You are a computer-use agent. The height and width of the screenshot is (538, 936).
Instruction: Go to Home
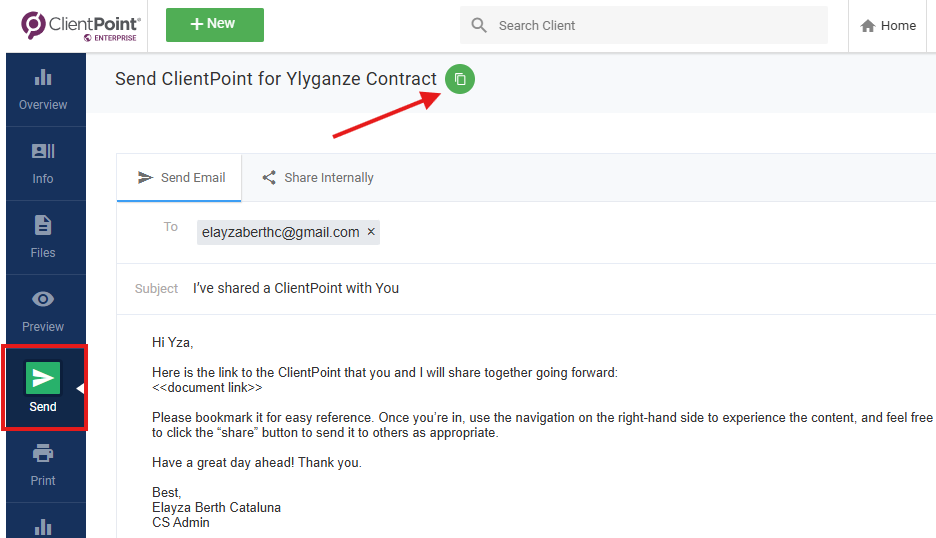click(888, 26)
